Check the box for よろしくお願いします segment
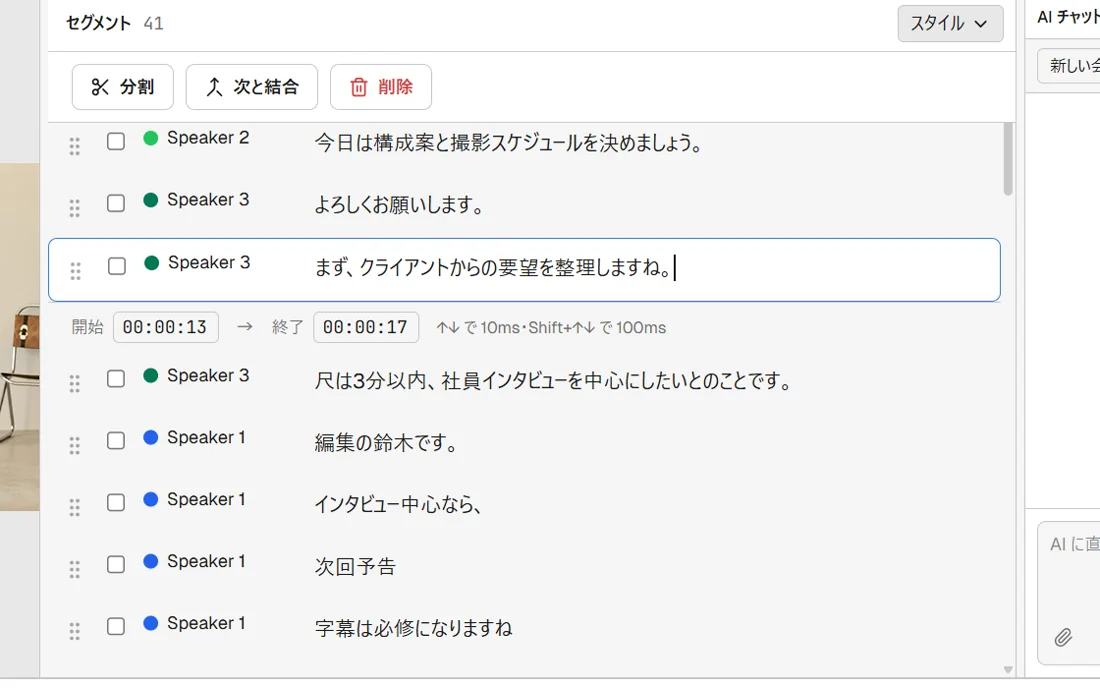This screenshot has height=688, width=1100. coord(116,203)
